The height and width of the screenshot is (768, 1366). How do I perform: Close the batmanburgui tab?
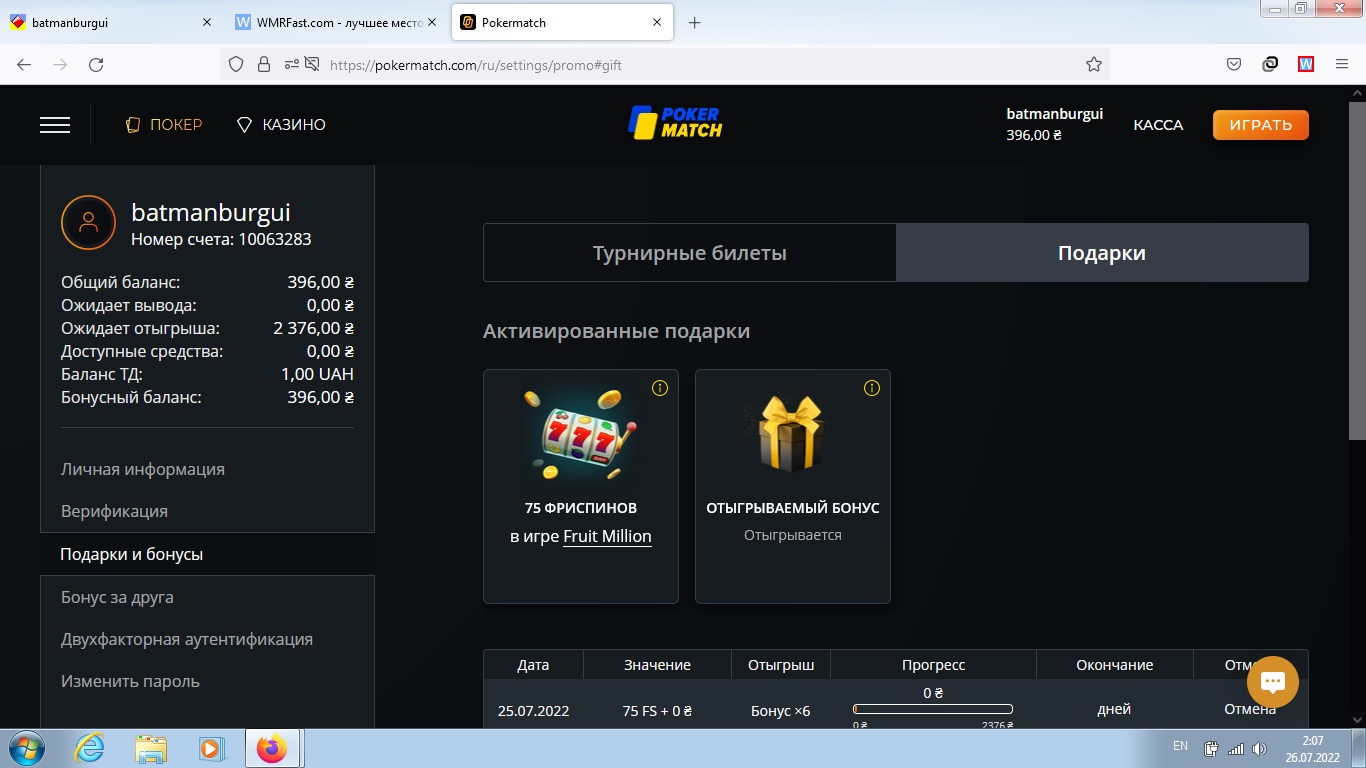207,22
